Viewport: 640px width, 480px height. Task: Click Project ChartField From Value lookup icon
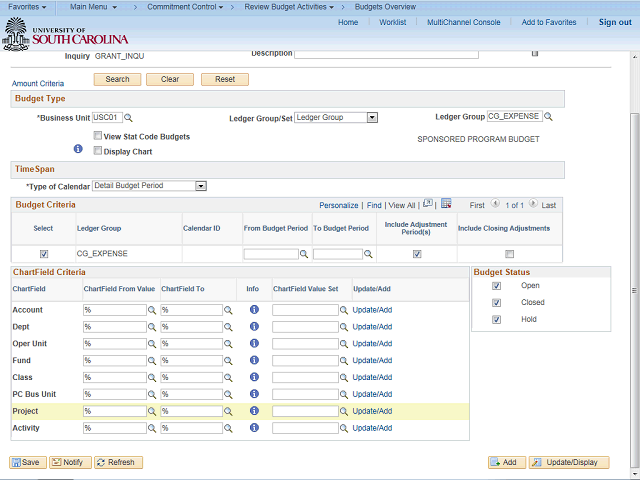point(153,411)
